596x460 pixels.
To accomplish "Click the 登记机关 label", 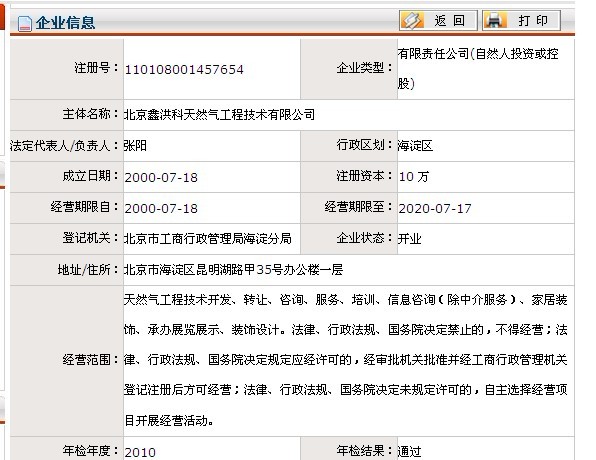I will (91, 238).
